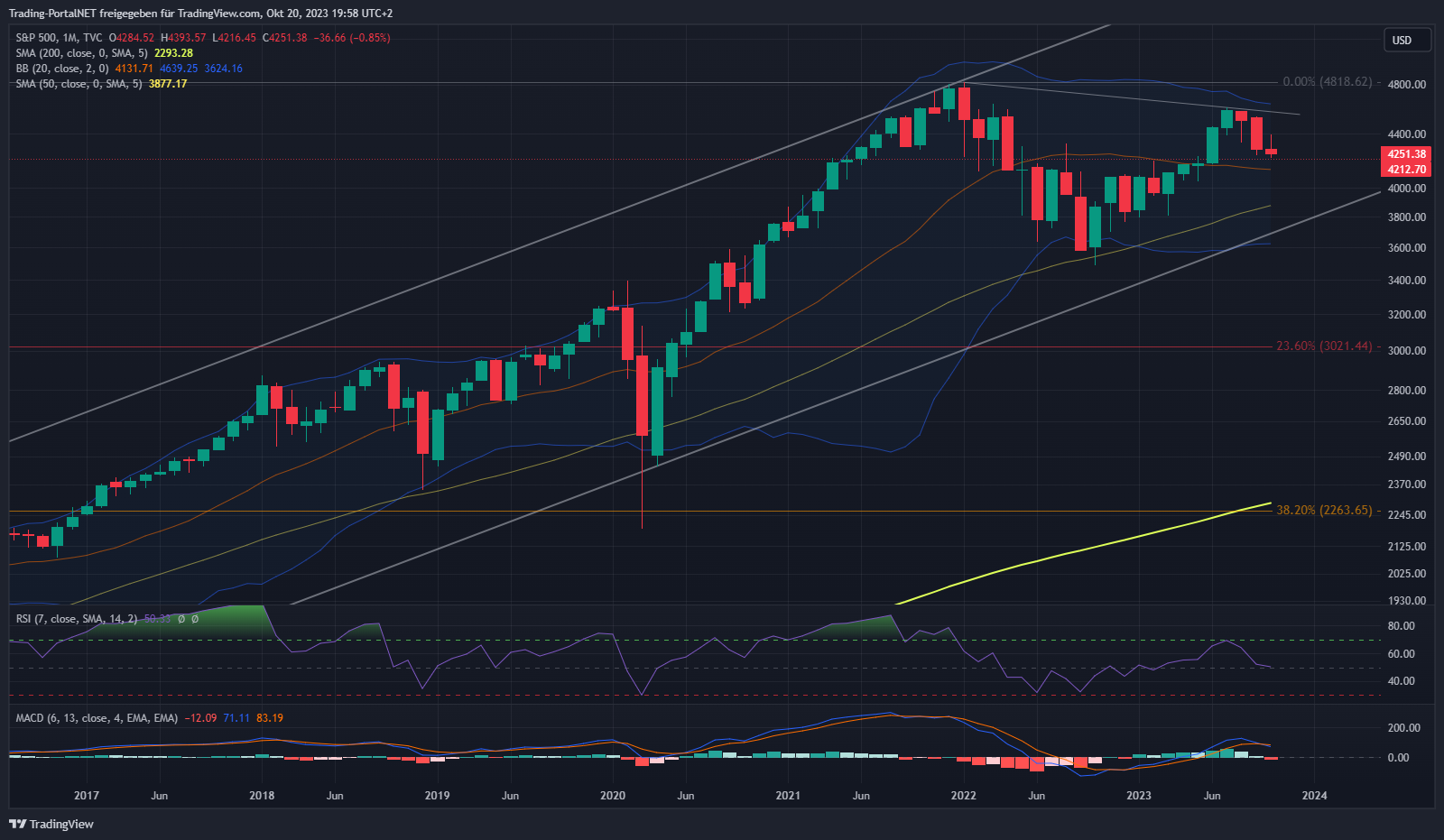
Task: Click the 3000.00 price axis label
Action: 1407,351
